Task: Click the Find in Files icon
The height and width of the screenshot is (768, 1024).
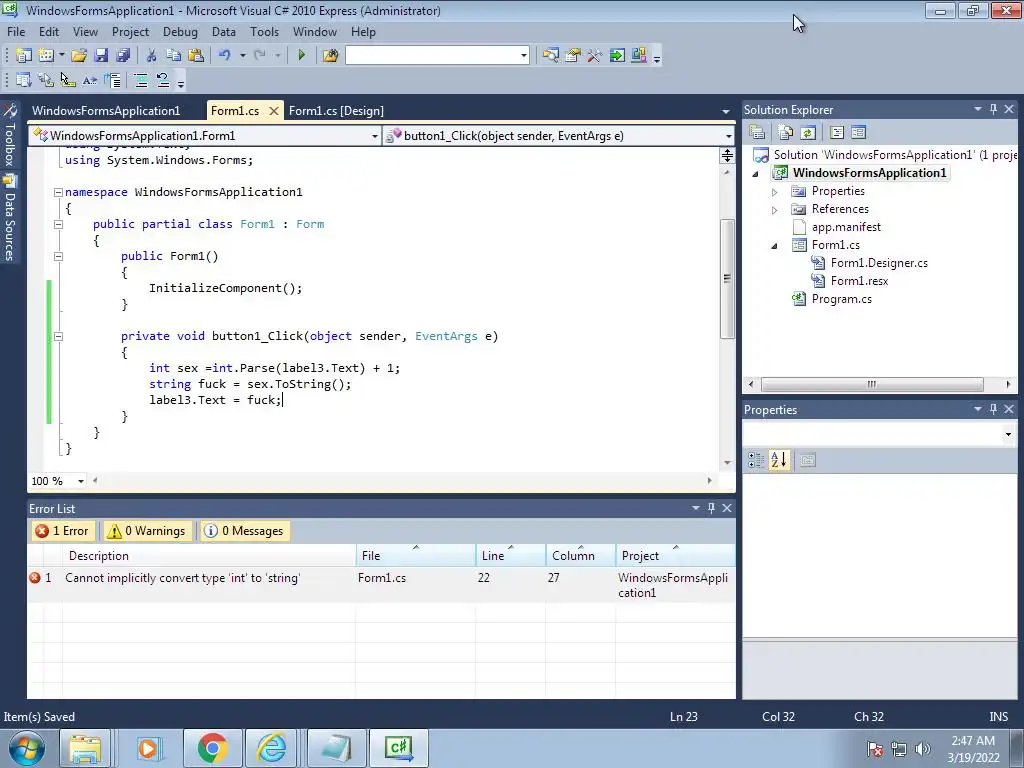Action: tap(330, 56)
